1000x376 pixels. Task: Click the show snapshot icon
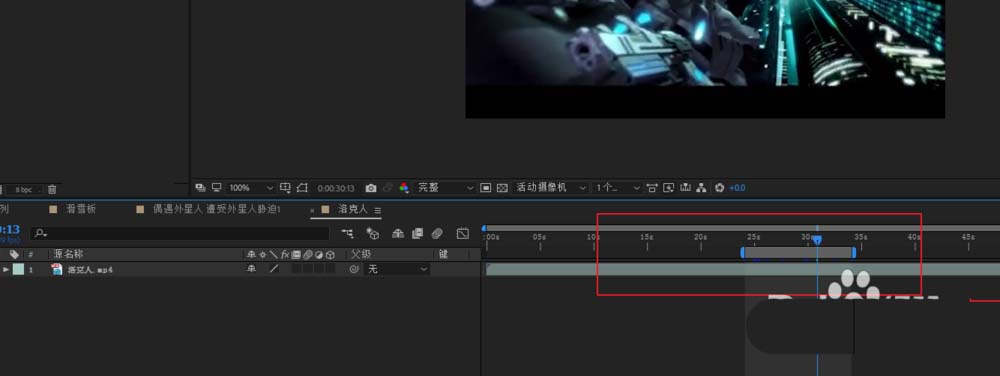pyautogui.click(x=388, y=188)
